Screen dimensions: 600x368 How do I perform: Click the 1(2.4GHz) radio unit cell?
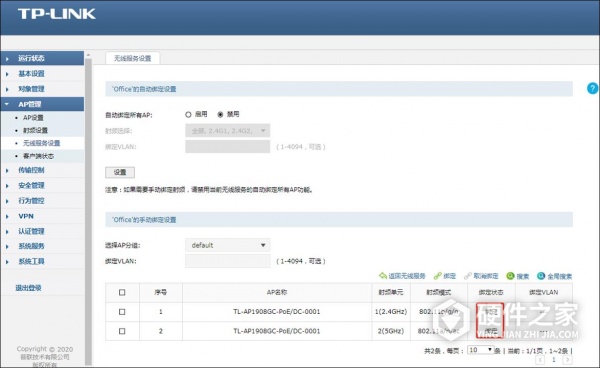[391, 312]
